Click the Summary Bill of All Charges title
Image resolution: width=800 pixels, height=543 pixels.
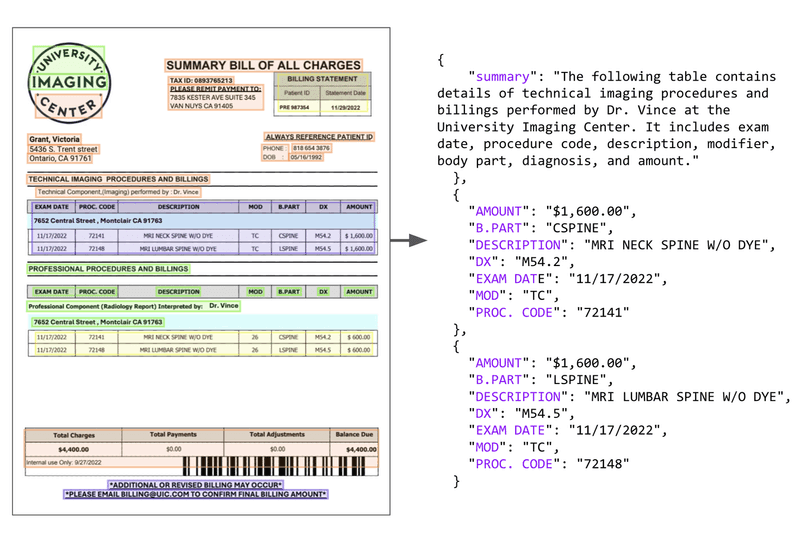[x=263, y=65]
